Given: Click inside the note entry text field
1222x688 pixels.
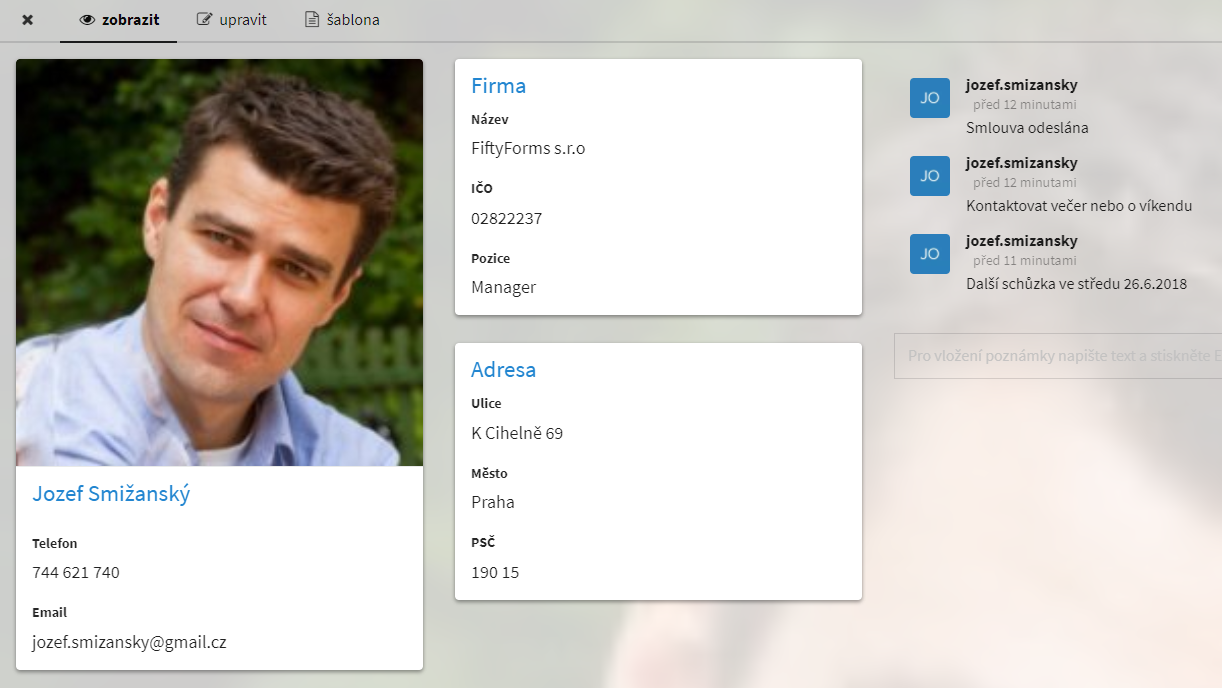Looking at the screenshot, I should pos(1056,356).
